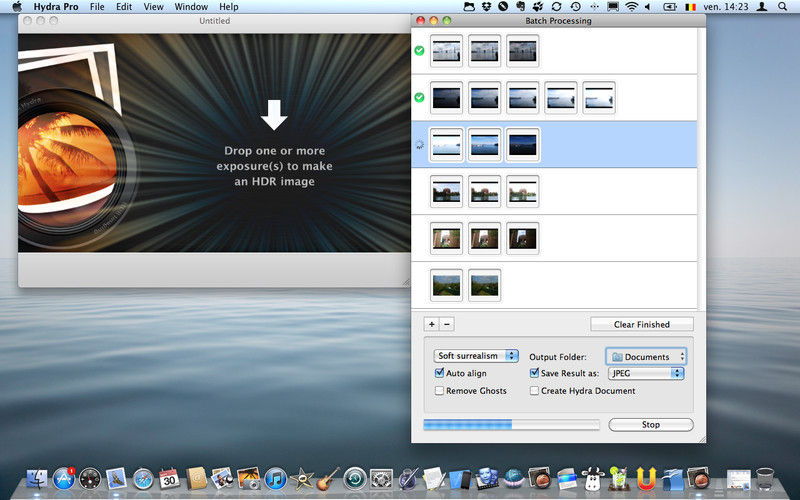Select the second thumbnail in fifth batch row

(484, 238)
